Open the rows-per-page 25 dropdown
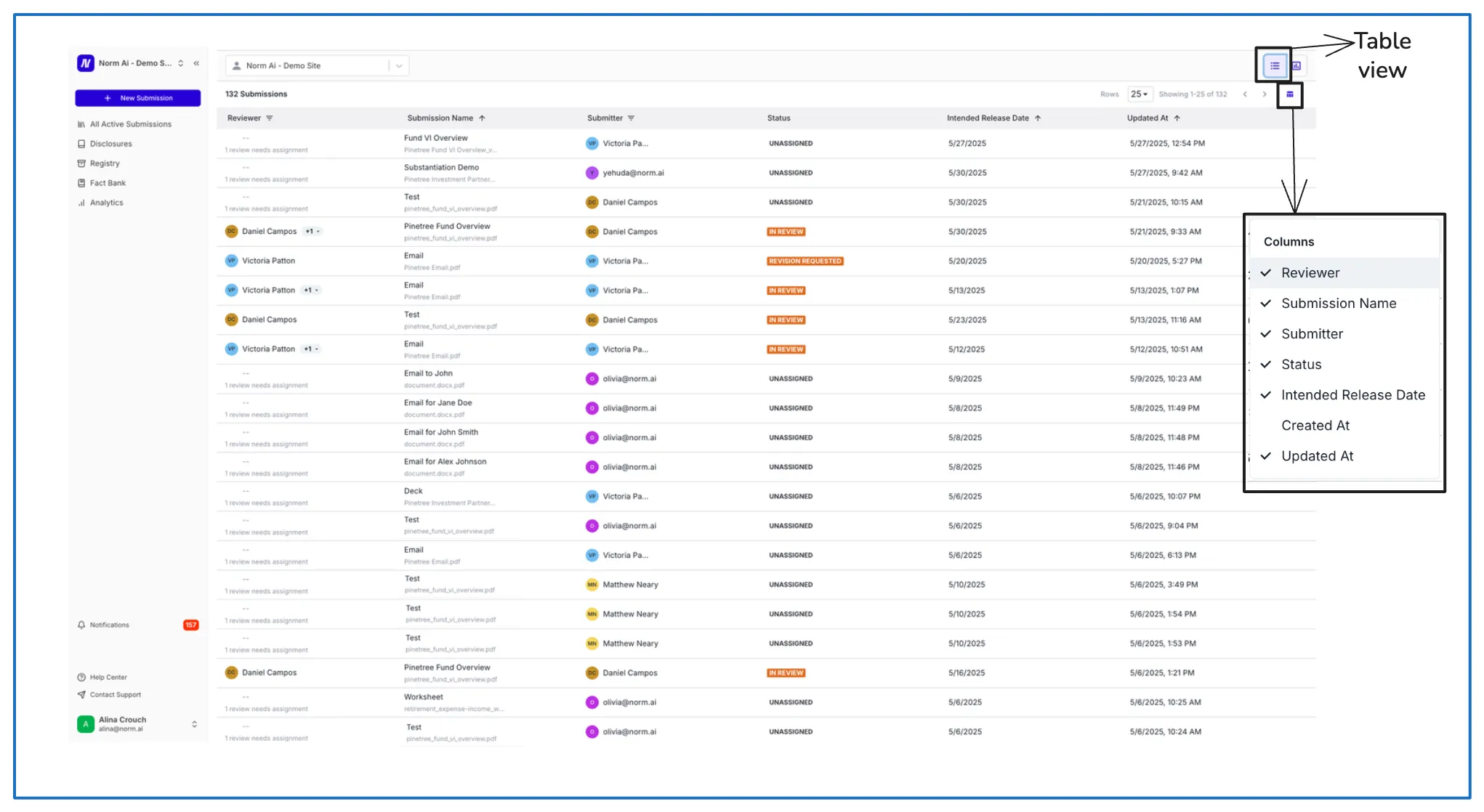1484x812 pixels. tap(1139, 94)
